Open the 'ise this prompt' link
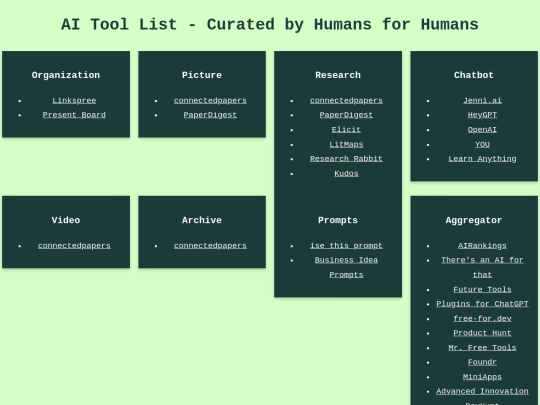This screenshot has height=405, width=540. click(x=346, y=246)
